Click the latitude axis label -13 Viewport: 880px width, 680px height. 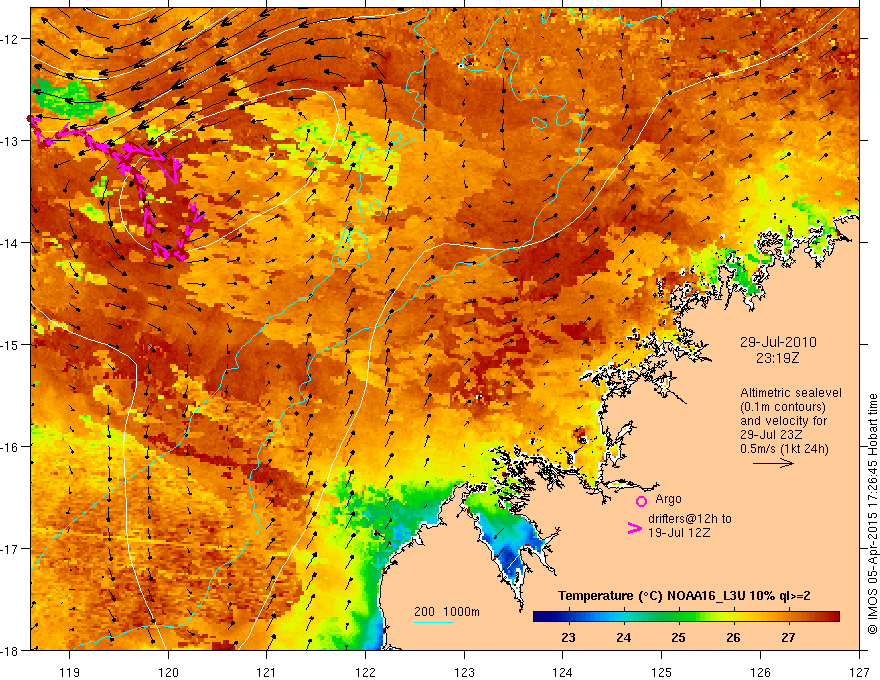tap(10, 141)
